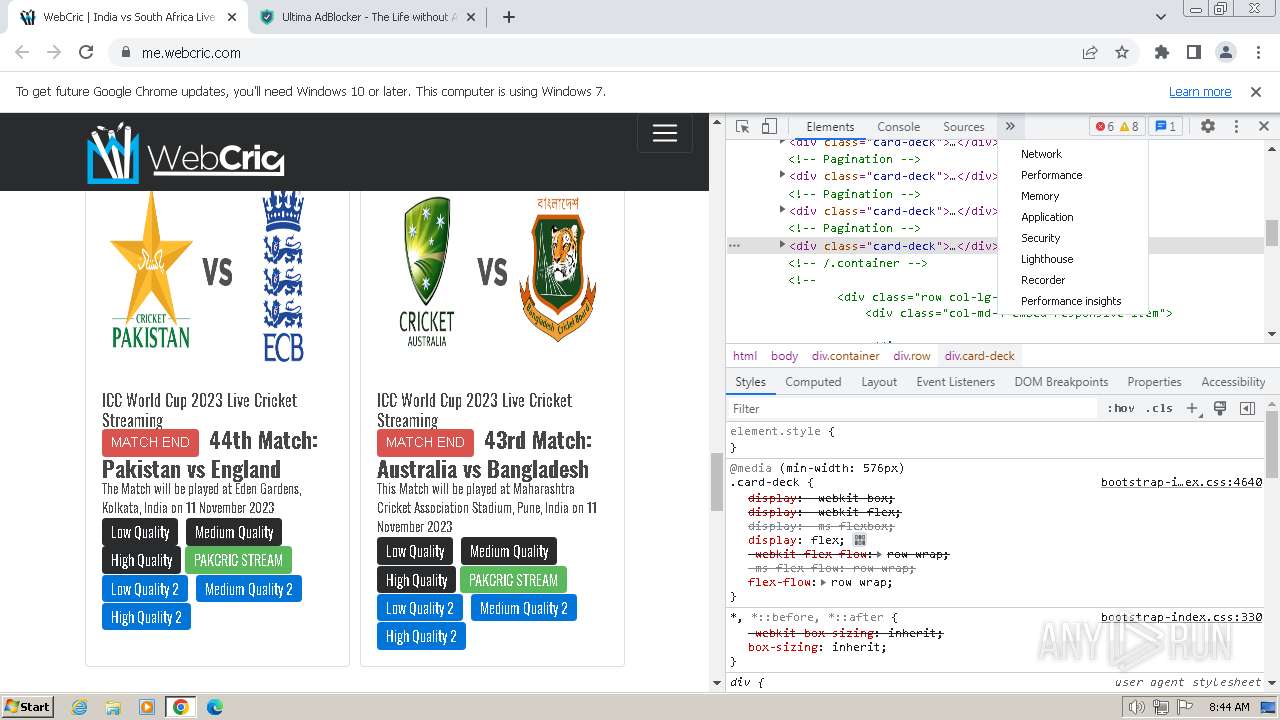
Task: Open the Application panel entry
Action: 1047,217
